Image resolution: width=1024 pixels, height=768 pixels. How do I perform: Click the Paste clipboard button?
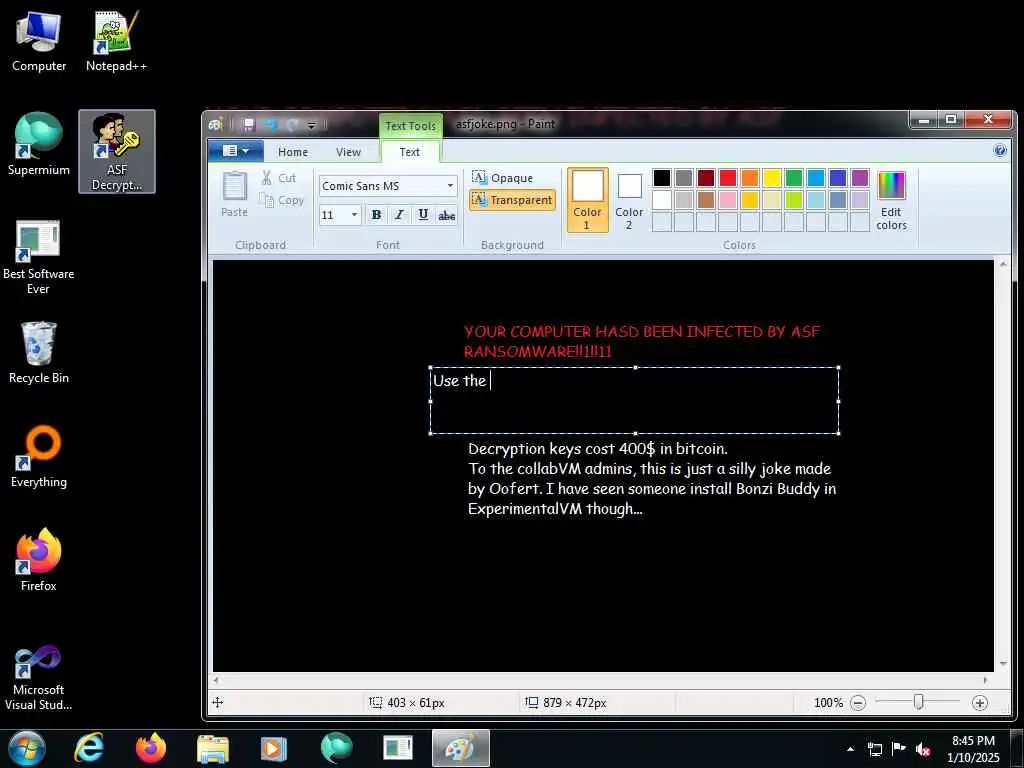click(234, 194)
